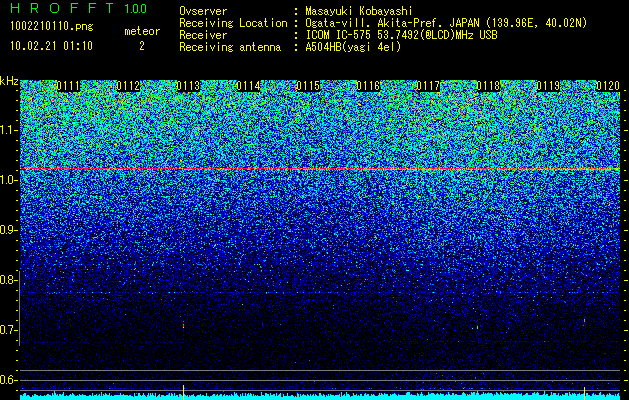
Task: Select the 0115 time marker
Action: pos(308,86)
